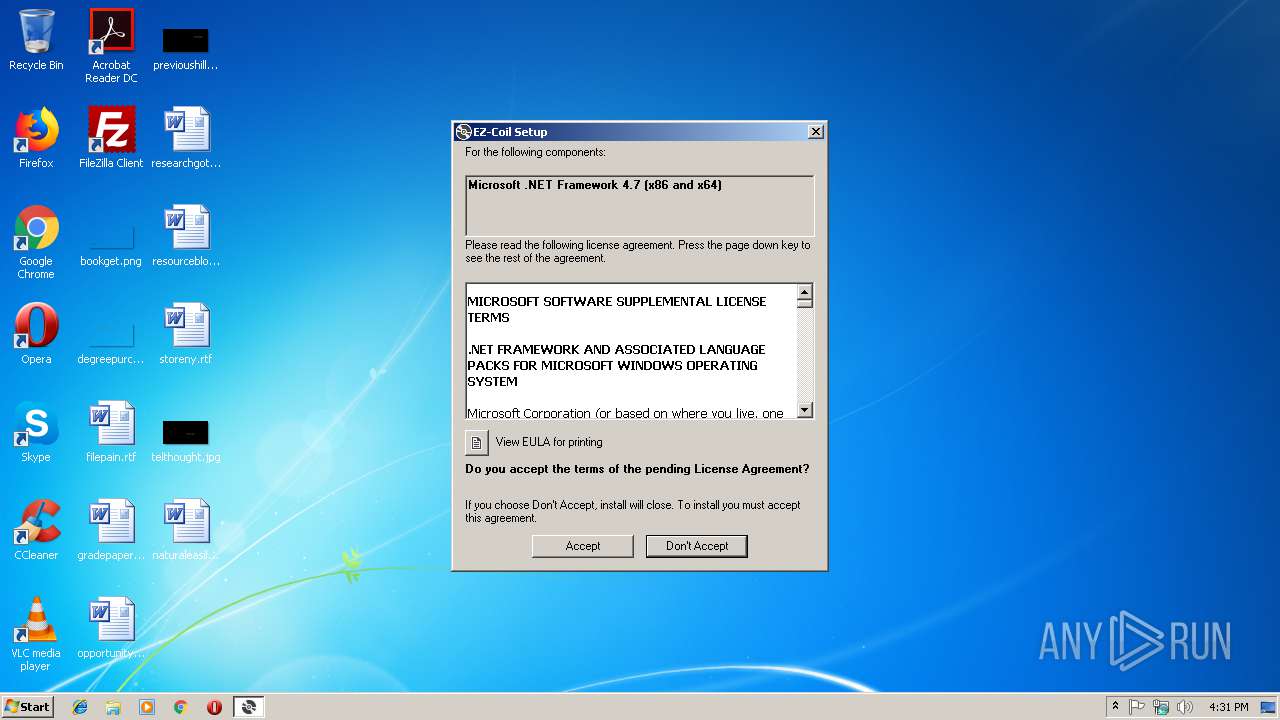Select the VLC media player shortcut

coord(36,634)
